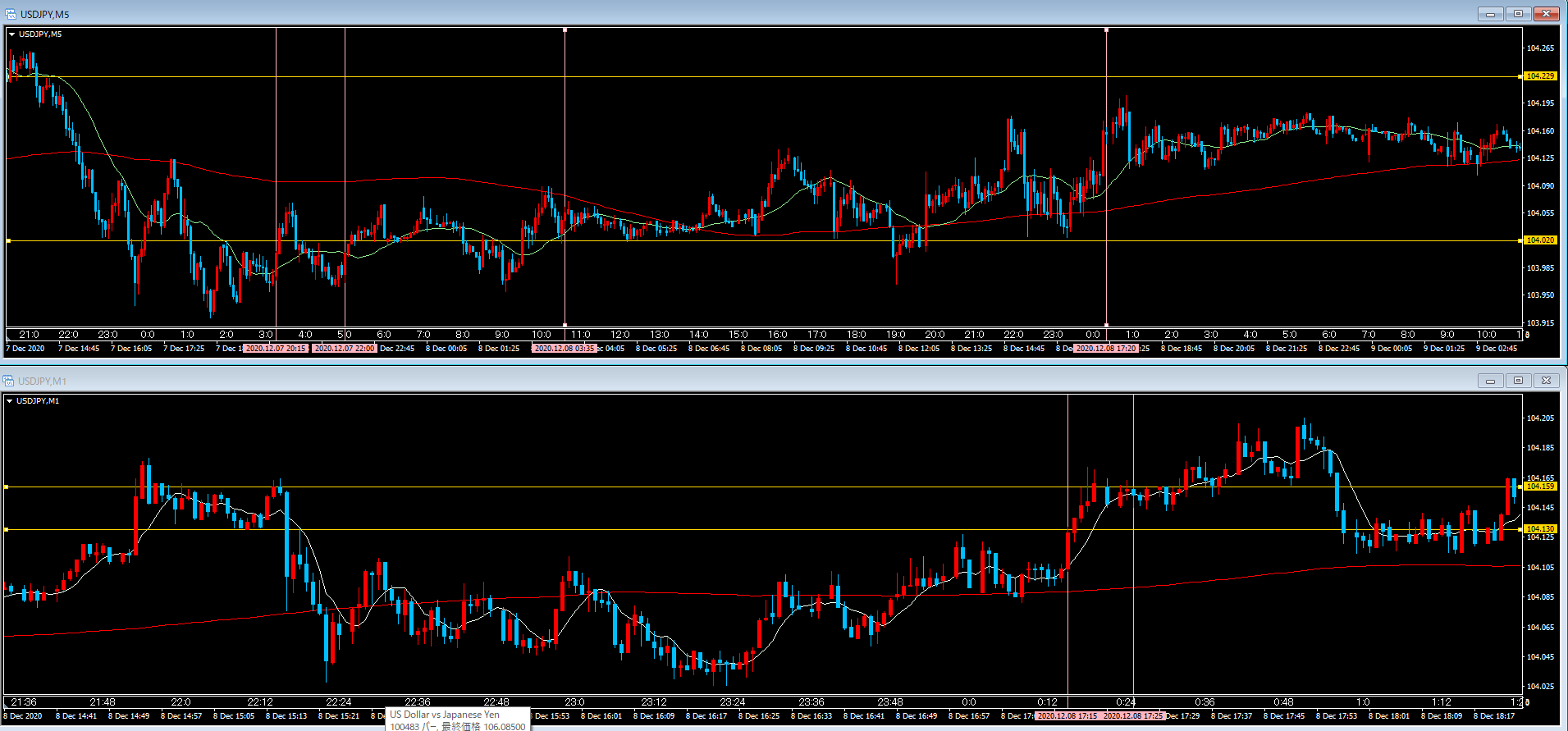
Task: Expand the USDJPY,M5 chart dropdown triangle
Action: pos(11,34)
